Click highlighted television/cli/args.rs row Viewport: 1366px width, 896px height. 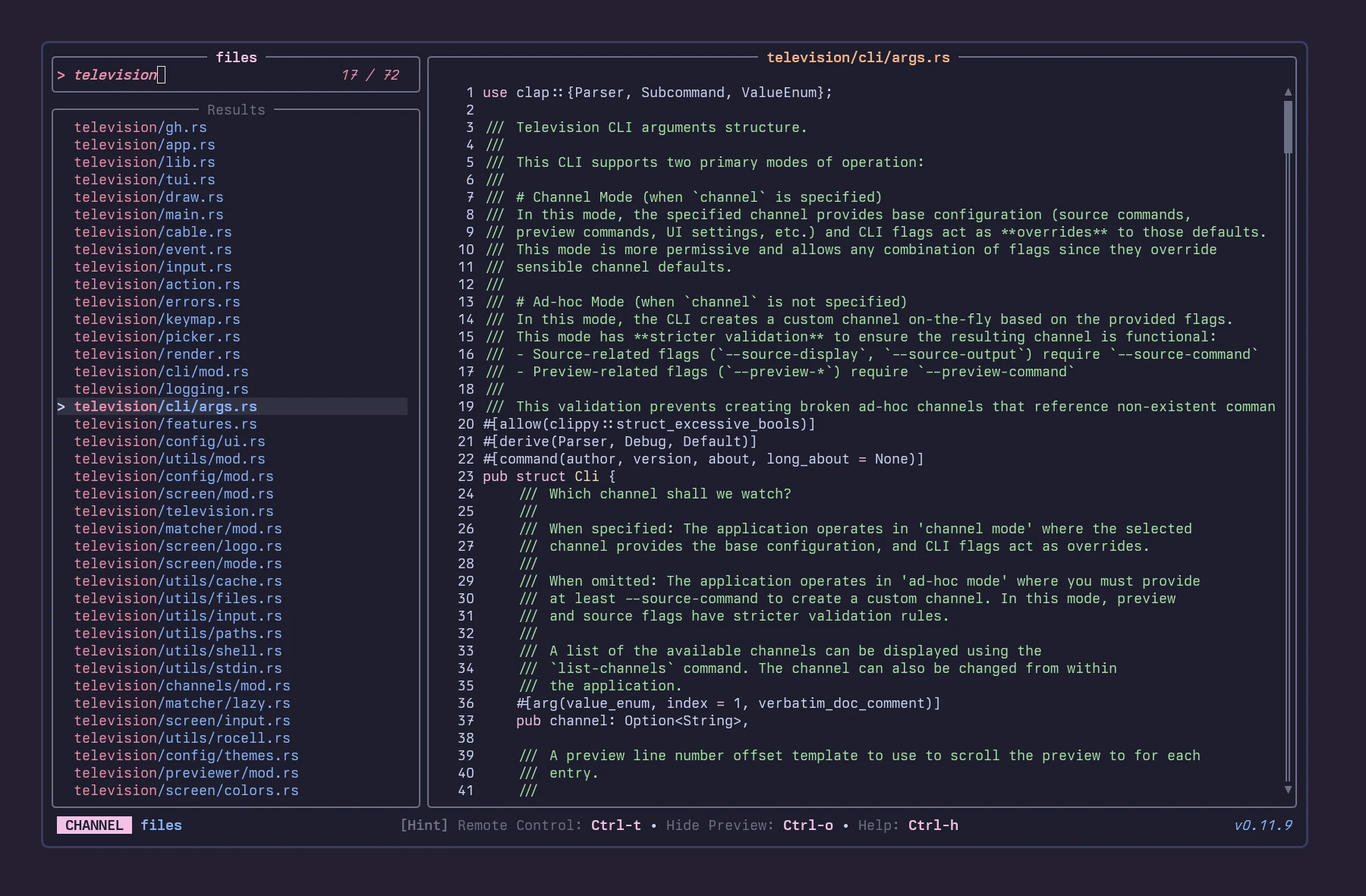232,407
